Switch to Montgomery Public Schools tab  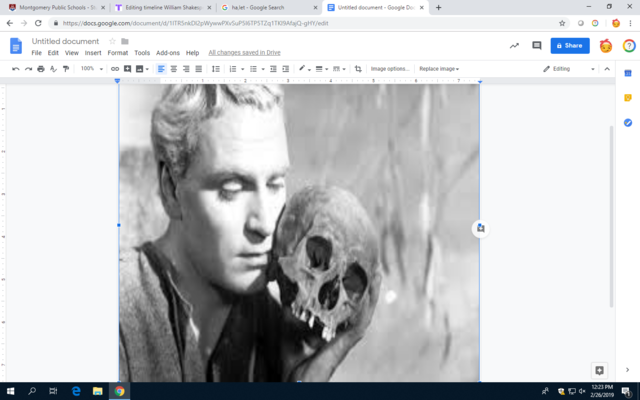click(x=57, y=7)
